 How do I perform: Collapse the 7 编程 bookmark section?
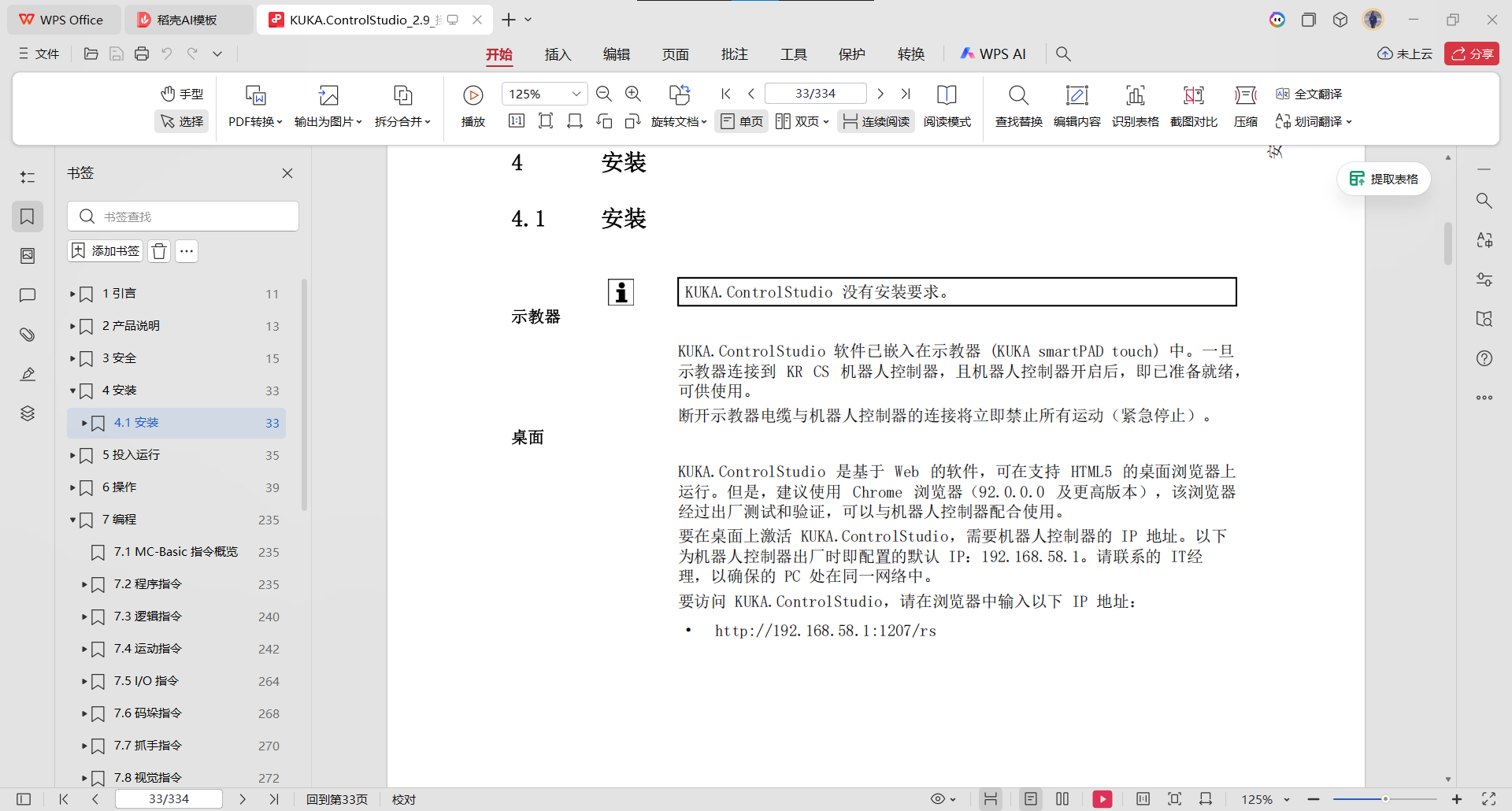pos(72,520)
